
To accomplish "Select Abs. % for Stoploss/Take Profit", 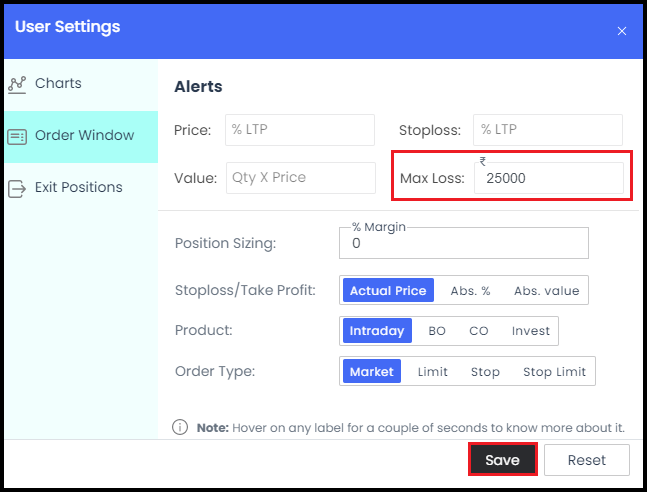I will pyautogui.click(x=470, y=291).
